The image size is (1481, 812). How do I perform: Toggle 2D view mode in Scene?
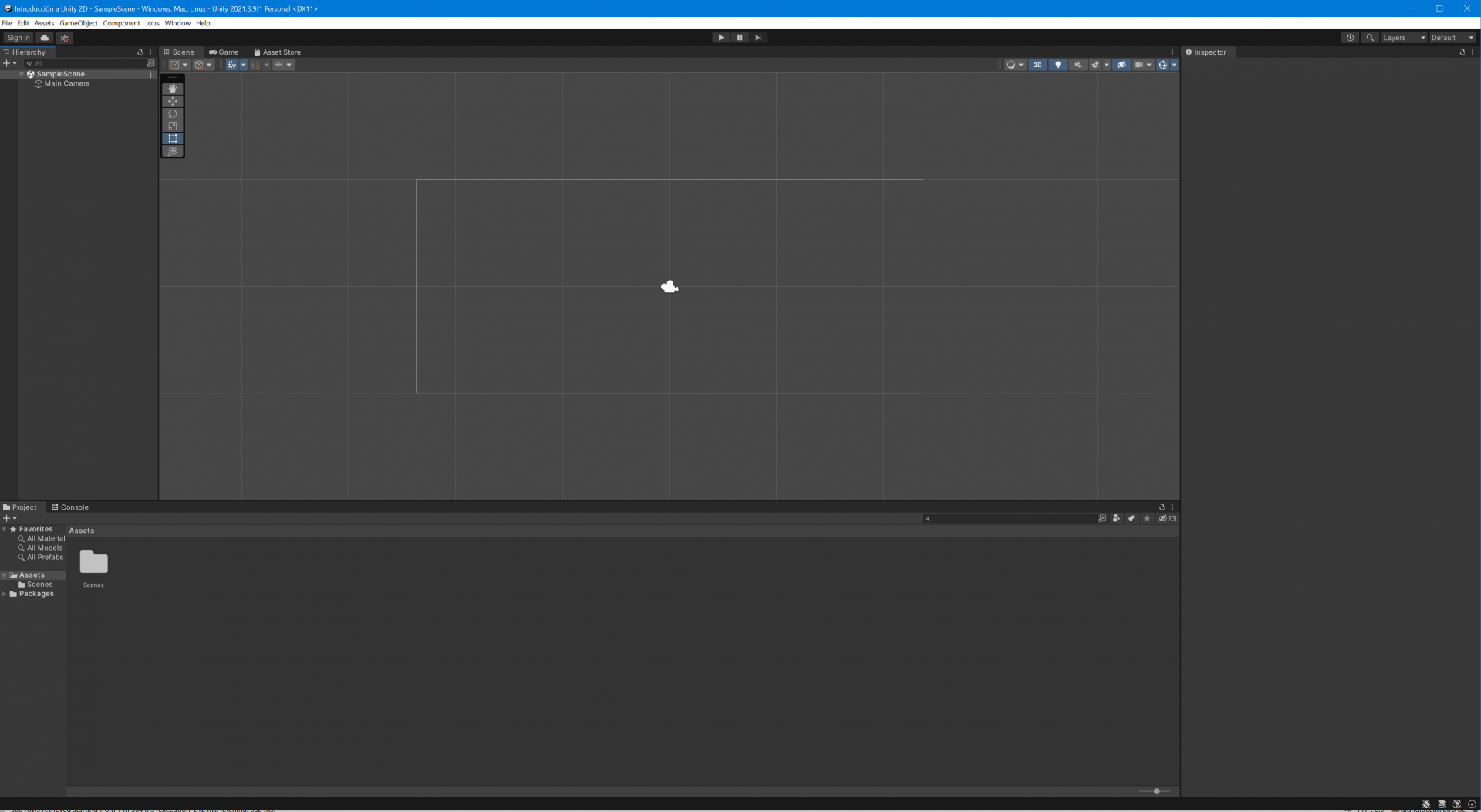click(1037, 65)
